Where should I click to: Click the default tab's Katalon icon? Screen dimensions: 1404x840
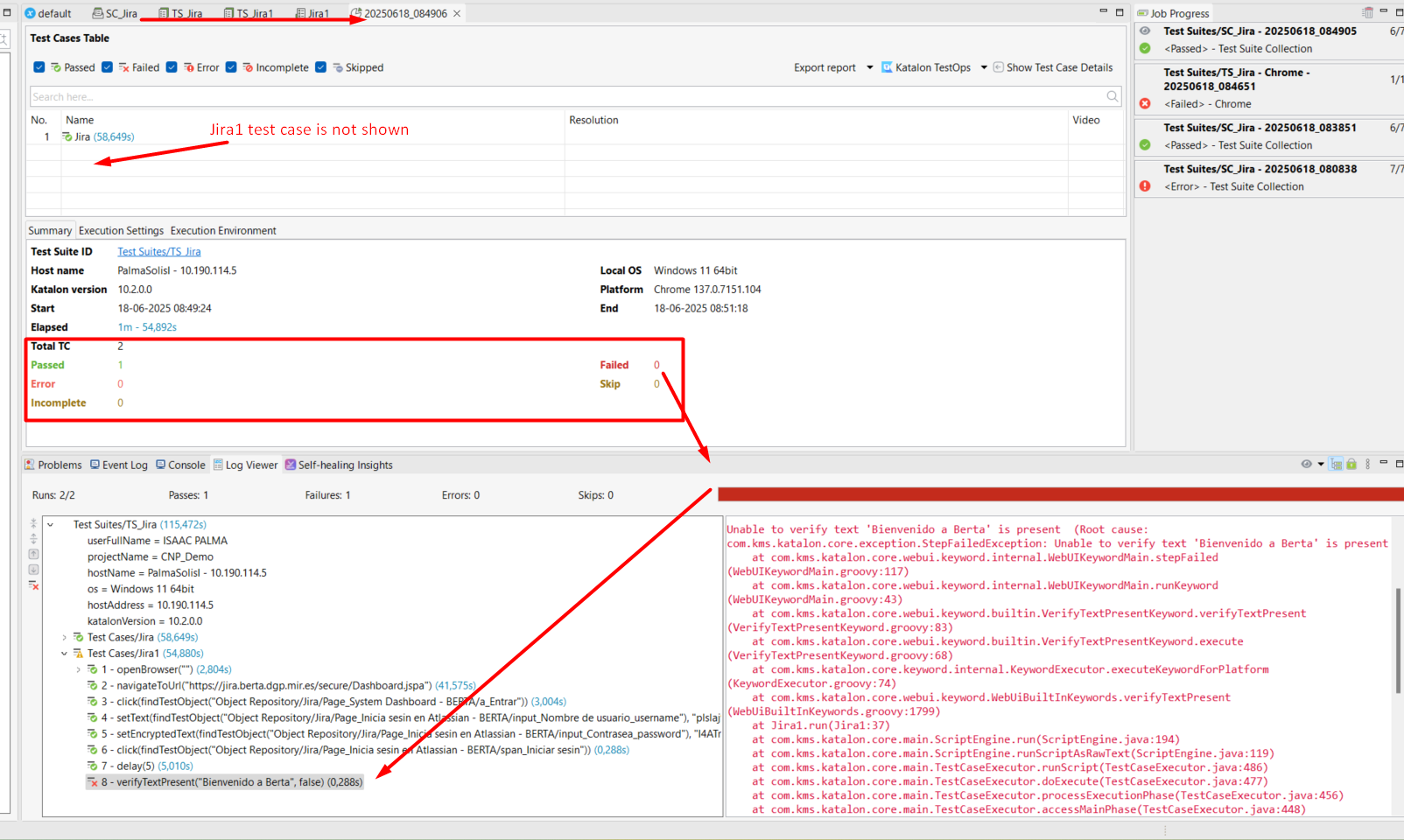pyautogui.click(x=30, y=13)
